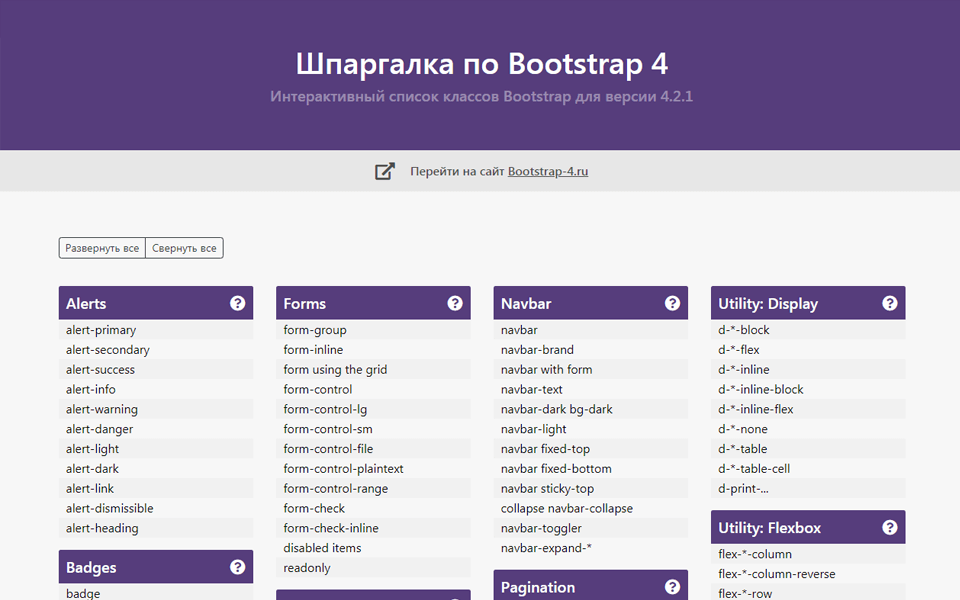The height and width of the screenshot is (600, 960).
Task: Open the help icon in Utility: Flexbox header
Action: (x=890, y=527)
